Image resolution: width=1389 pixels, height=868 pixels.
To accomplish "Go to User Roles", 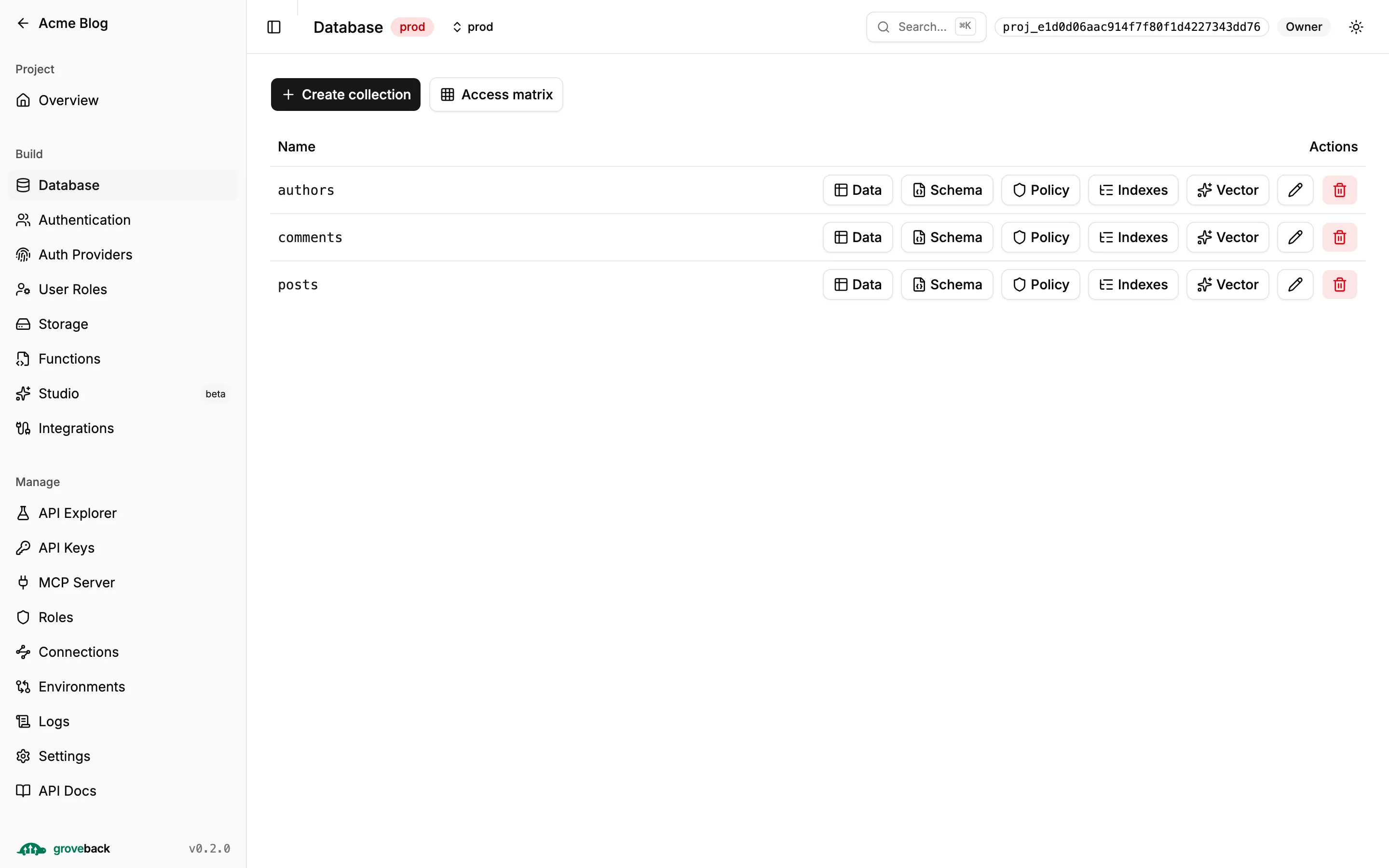I will point(123,289).
